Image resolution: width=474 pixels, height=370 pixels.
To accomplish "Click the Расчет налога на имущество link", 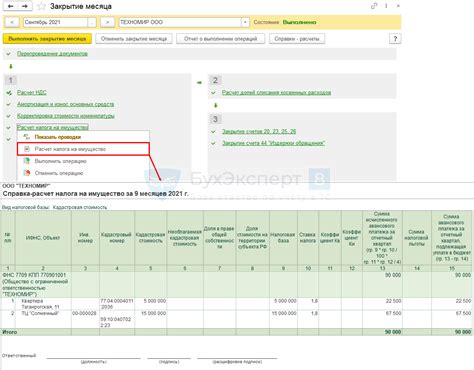I will [x=53, y=127].
